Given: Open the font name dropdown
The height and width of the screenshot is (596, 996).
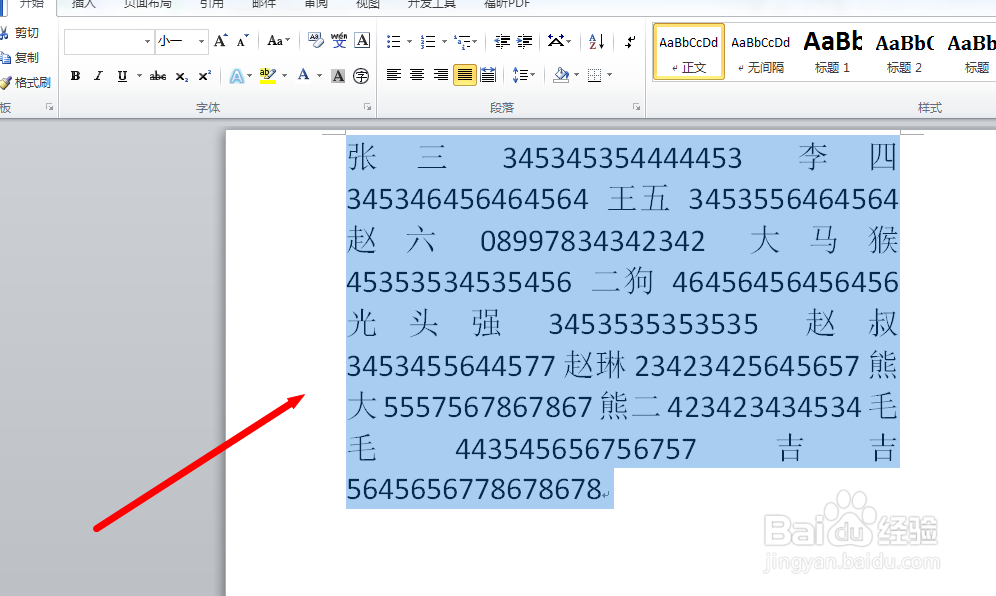Looking at the screenshot, I should click(x=147, y=41).
